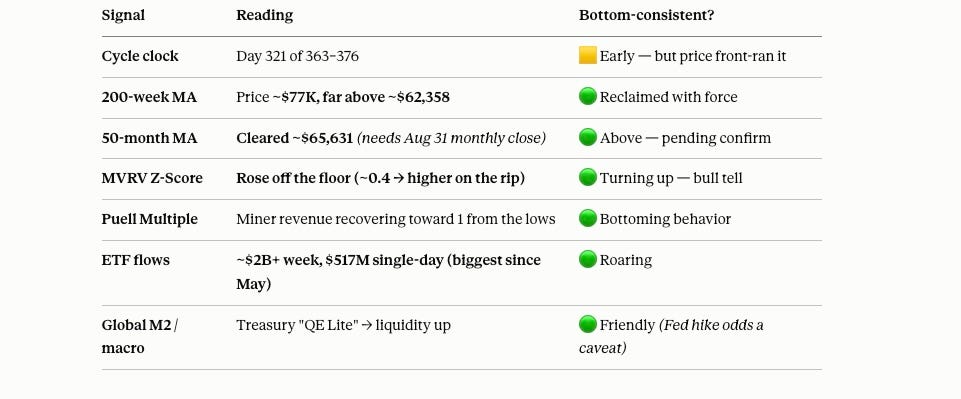Click the Treasury "QE Lite" liquidity reading
Image resolution: width=961 pixels, height=399 pixels.
coord(343,325)
